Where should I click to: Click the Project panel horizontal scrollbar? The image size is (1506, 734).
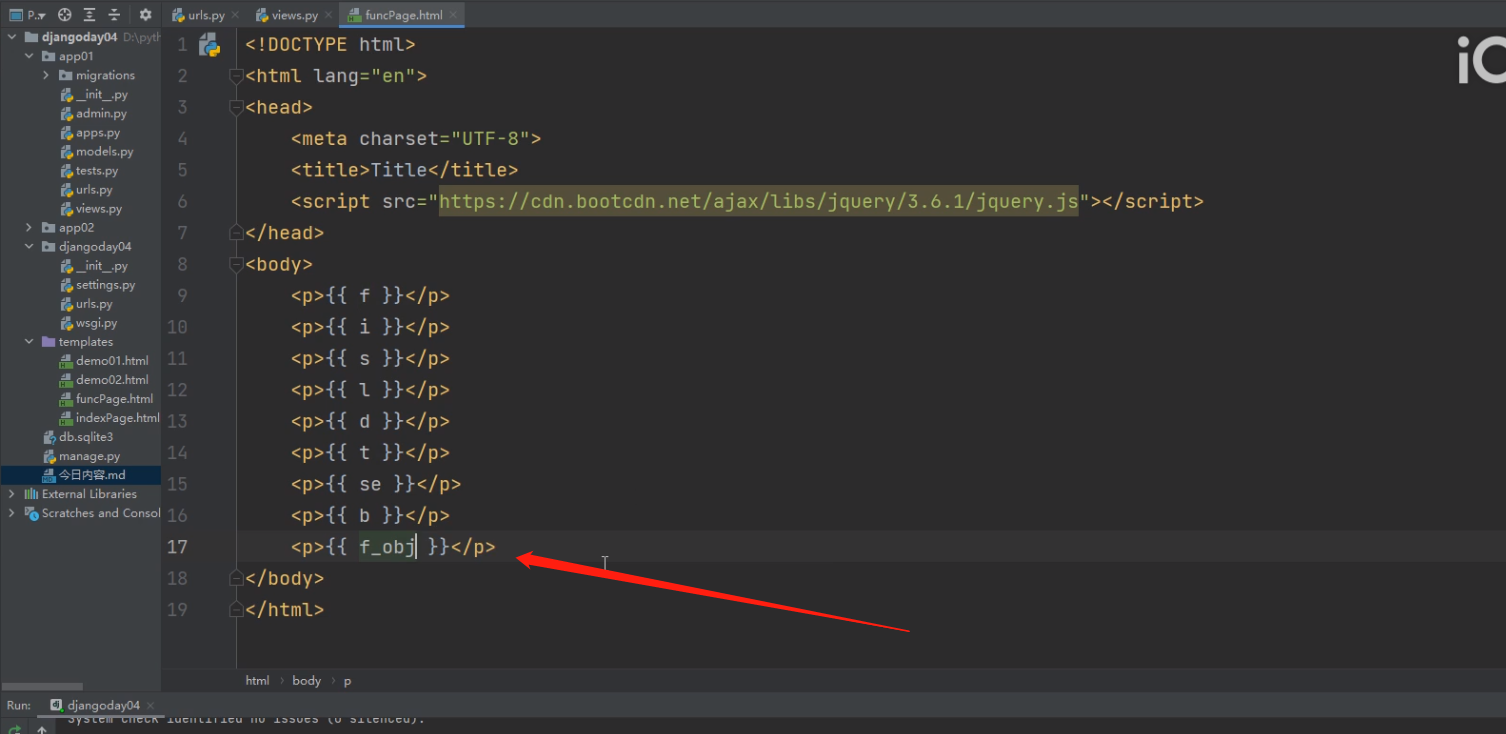pyautogui.click(x=41, y=687)
